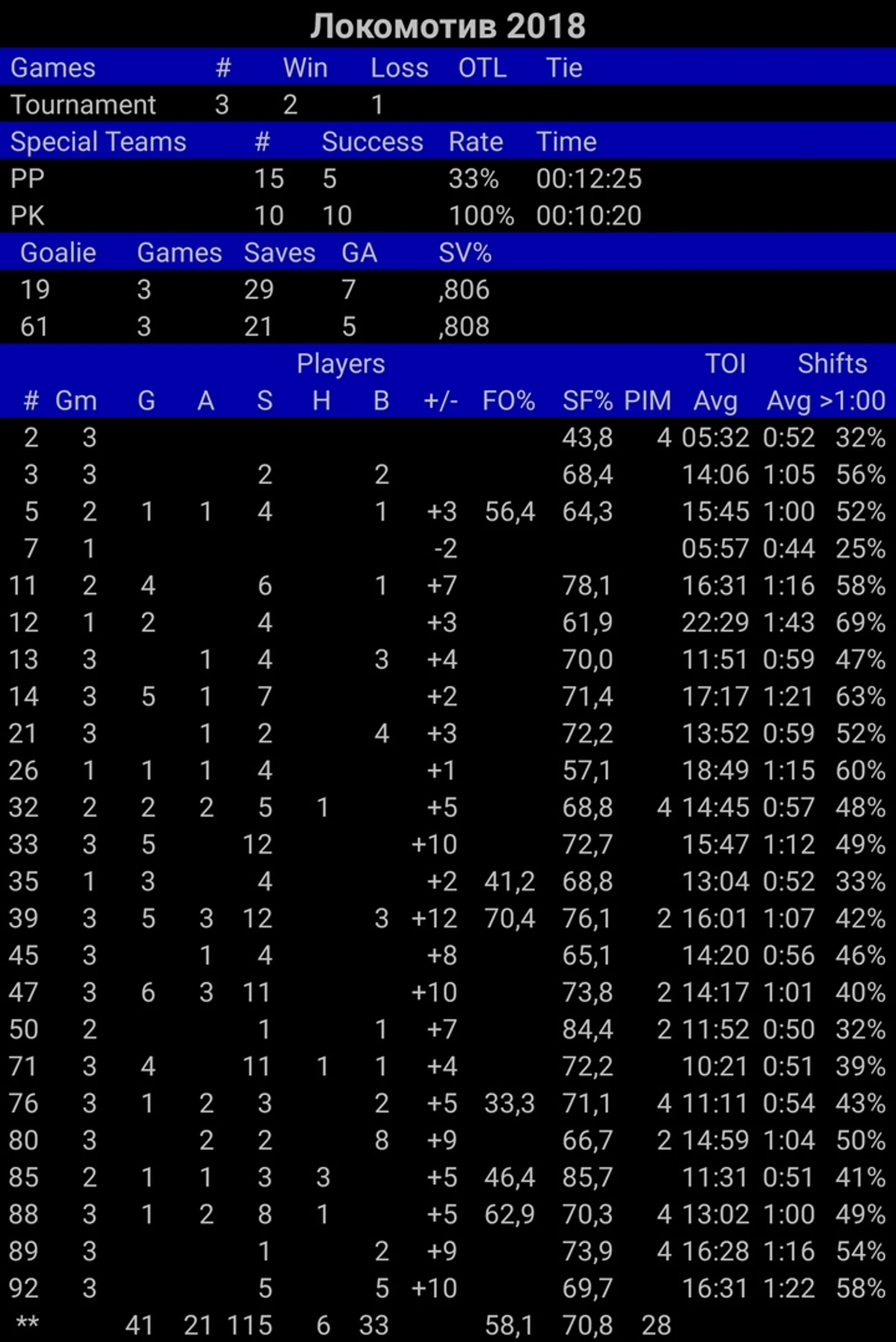The image size is (896, 1342).
Task: Click the Goalie column header
Action: (x=58, y=253)
